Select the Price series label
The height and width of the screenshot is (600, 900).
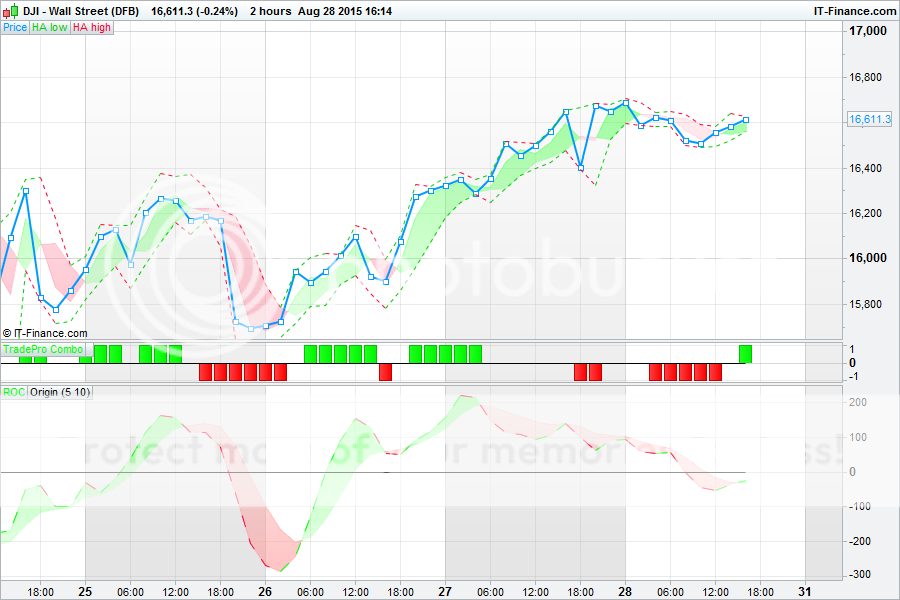(15, 27)
